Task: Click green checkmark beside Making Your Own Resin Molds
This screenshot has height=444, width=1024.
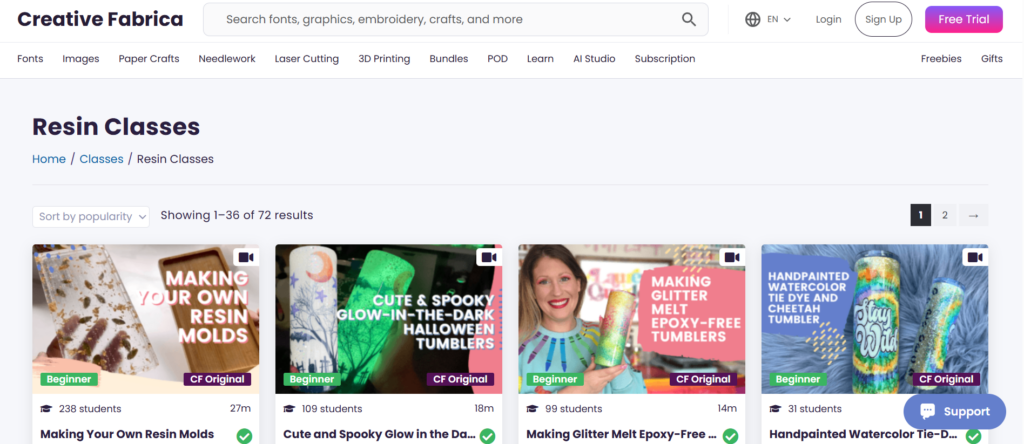Action: click(244, 436)
